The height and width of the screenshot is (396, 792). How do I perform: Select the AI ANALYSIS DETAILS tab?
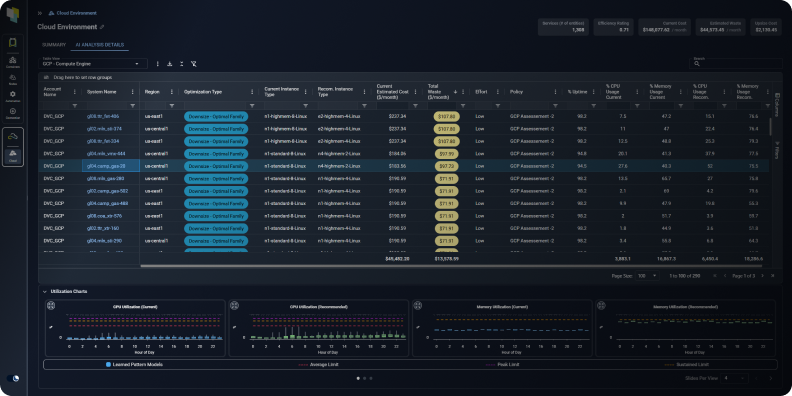click(100, 45)
